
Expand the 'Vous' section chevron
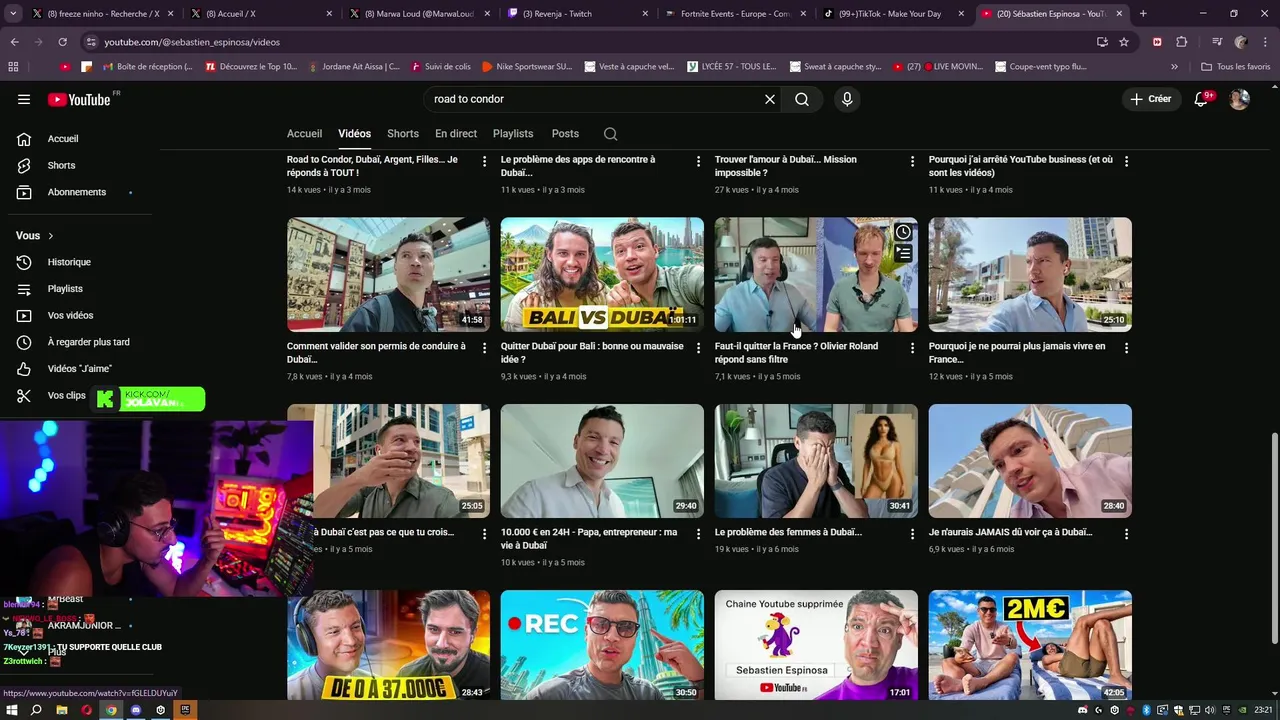(x=50, y=236)
